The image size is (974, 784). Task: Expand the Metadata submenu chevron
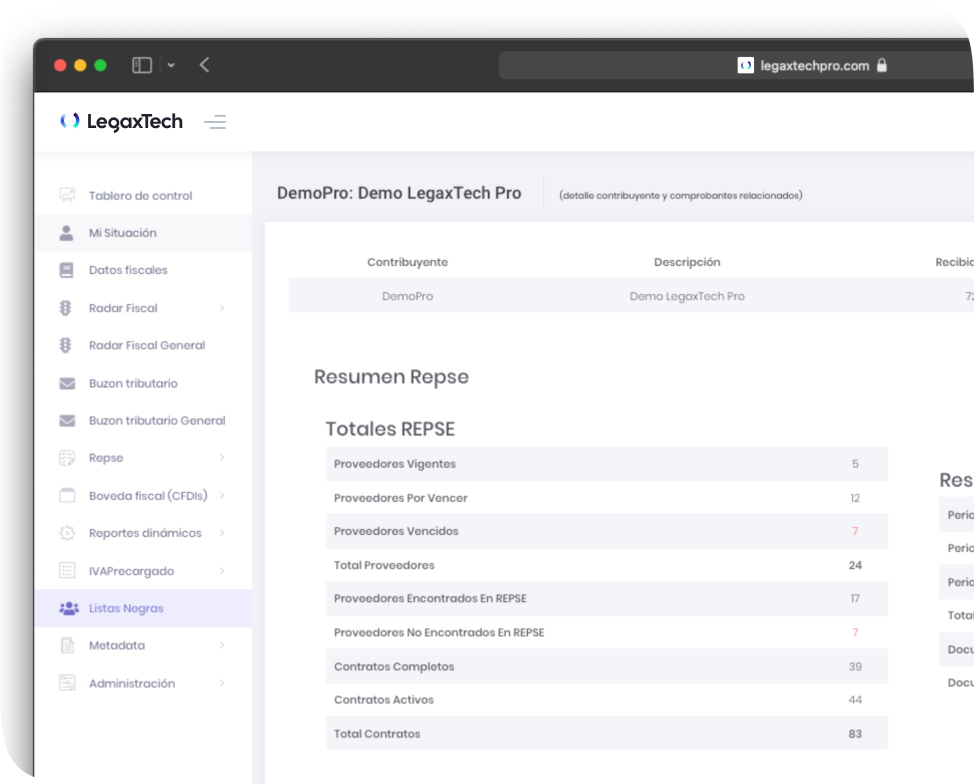tap(222, 646)
